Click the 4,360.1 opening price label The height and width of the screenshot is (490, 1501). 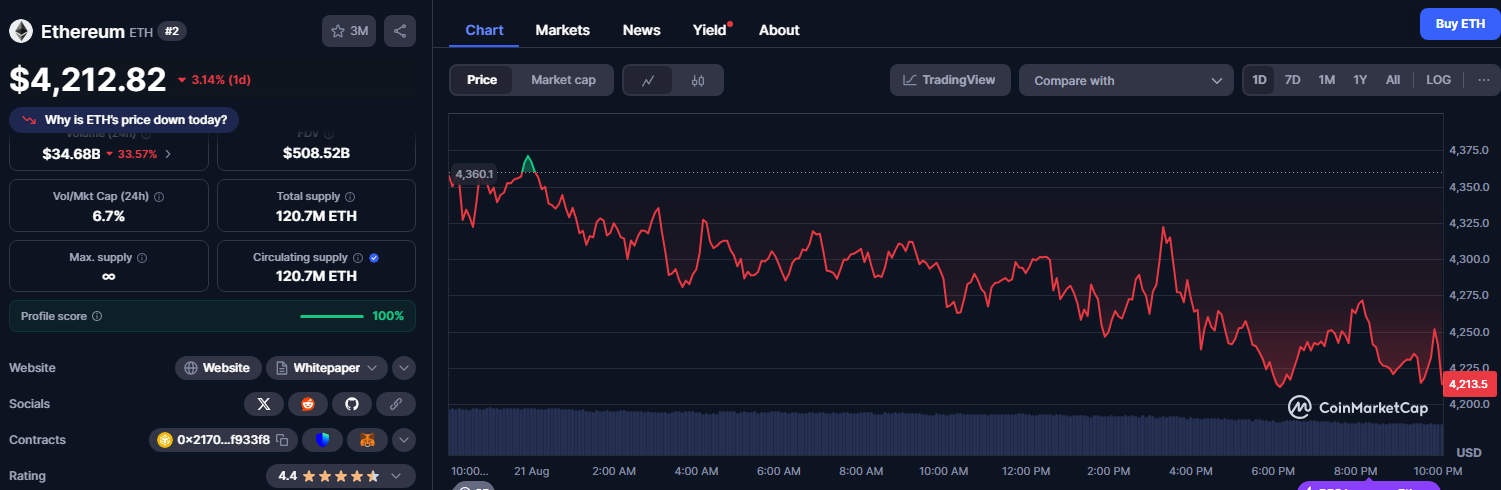[474, 174]
